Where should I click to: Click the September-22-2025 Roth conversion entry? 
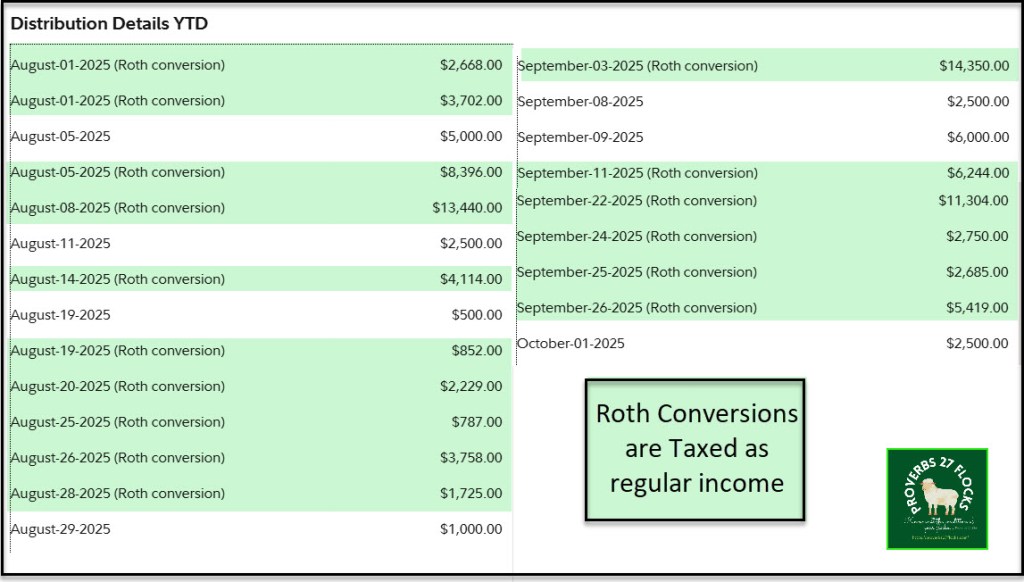click(638, 200)
